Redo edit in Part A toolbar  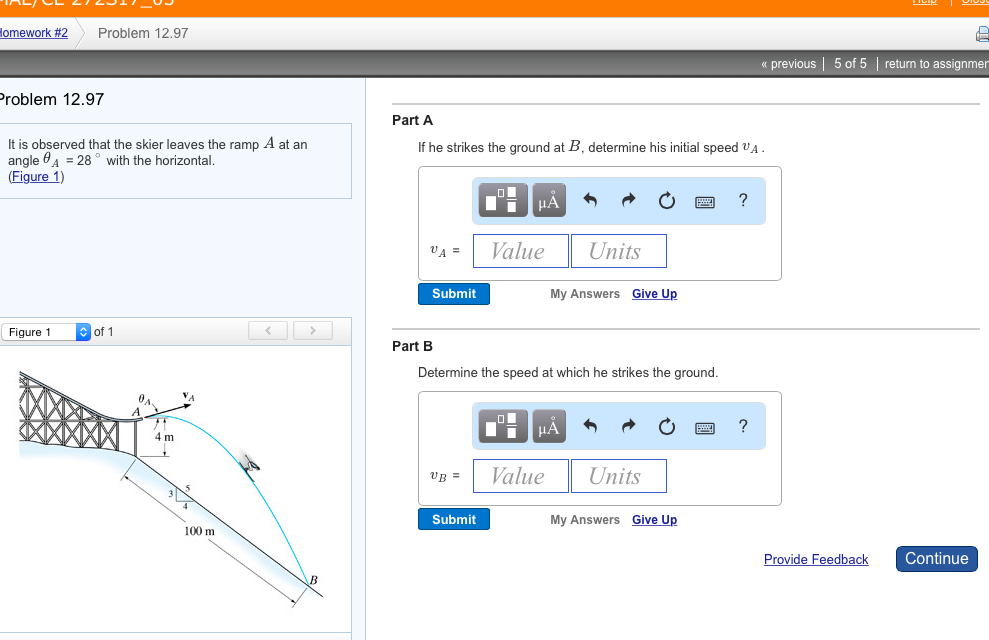click(x=628, y=200)
